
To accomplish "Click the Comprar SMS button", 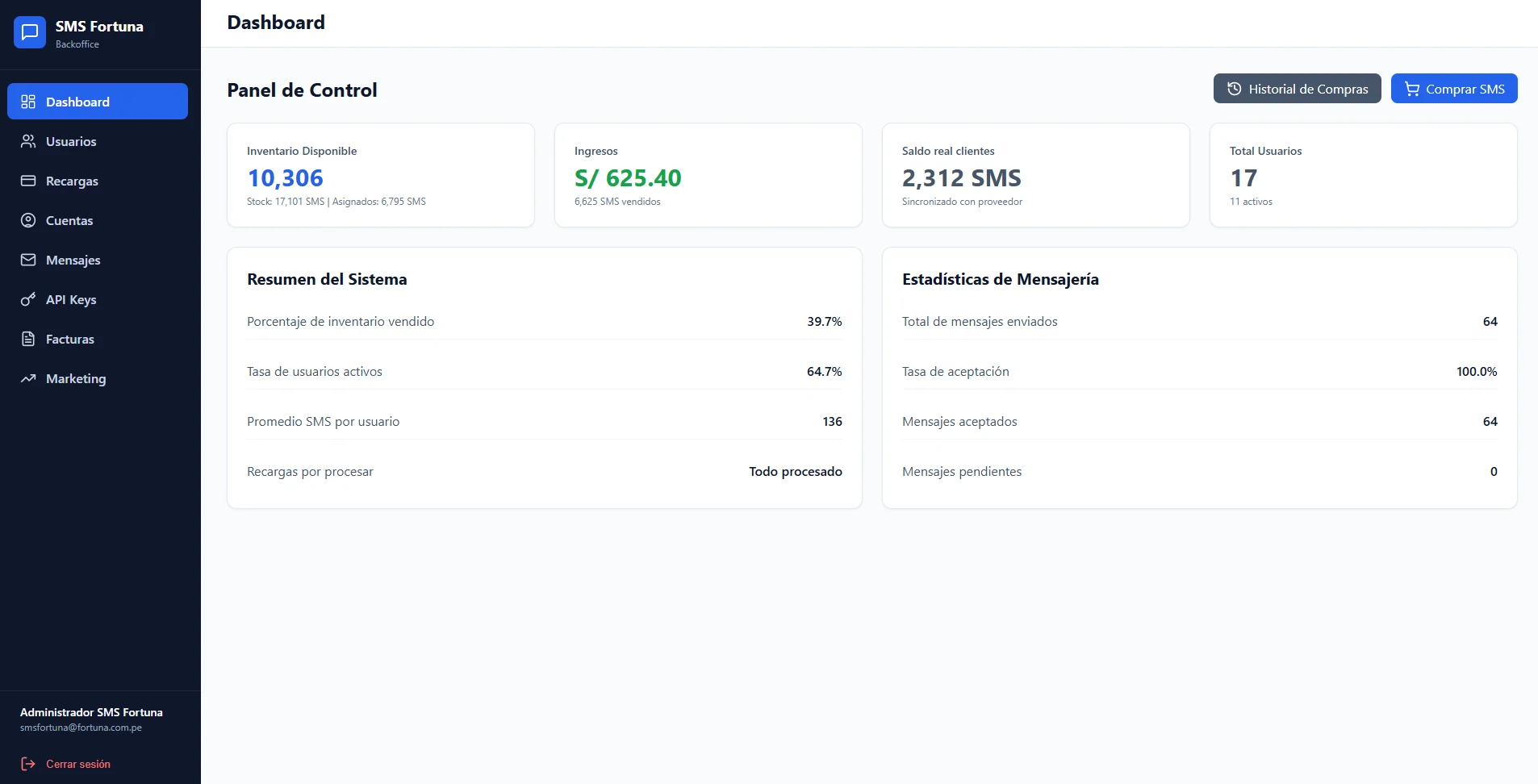I will 1454,89.
